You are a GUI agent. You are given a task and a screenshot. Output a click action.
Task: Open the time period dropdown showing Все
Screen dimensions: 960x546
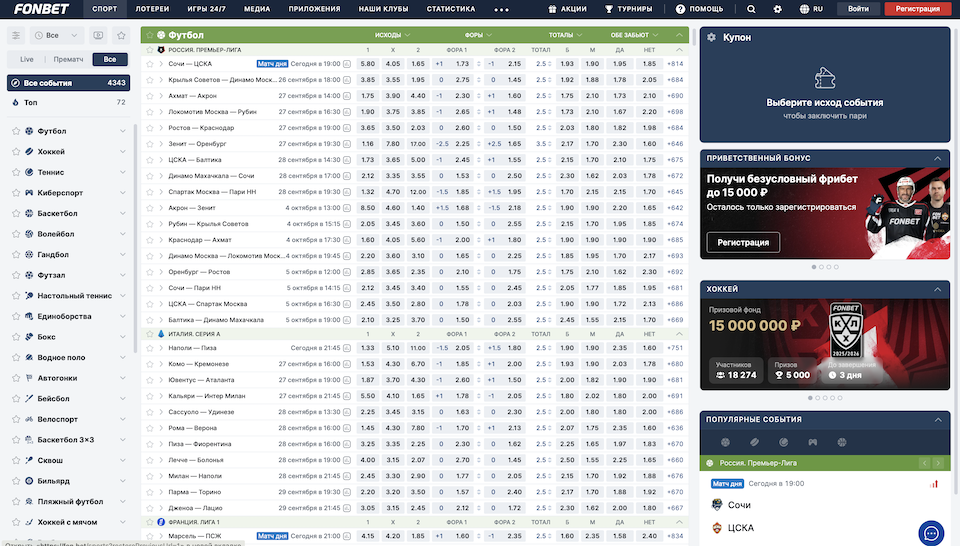[58, 35]
